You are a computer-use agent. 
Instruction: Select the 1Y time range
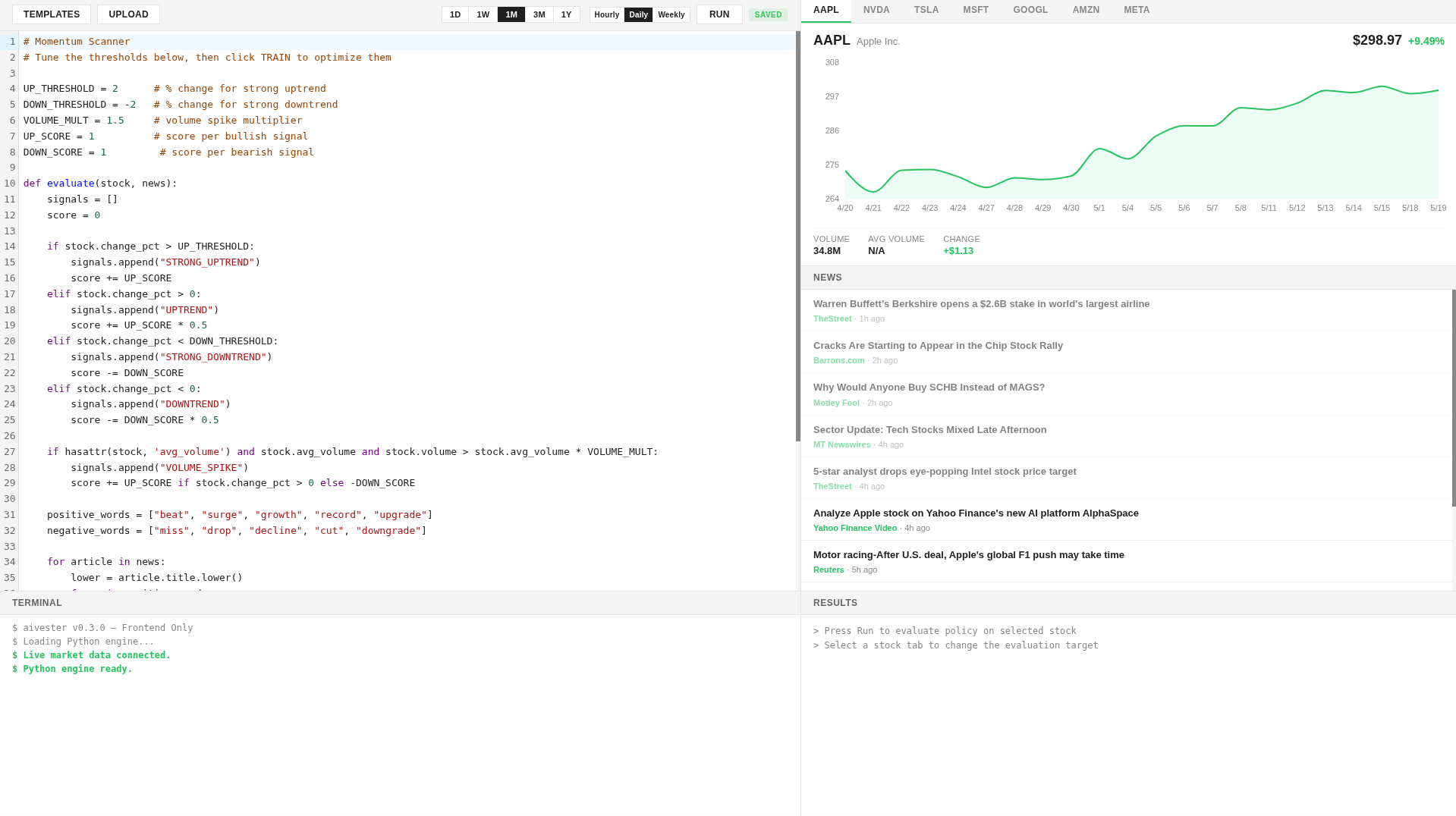tap(567, 14)
